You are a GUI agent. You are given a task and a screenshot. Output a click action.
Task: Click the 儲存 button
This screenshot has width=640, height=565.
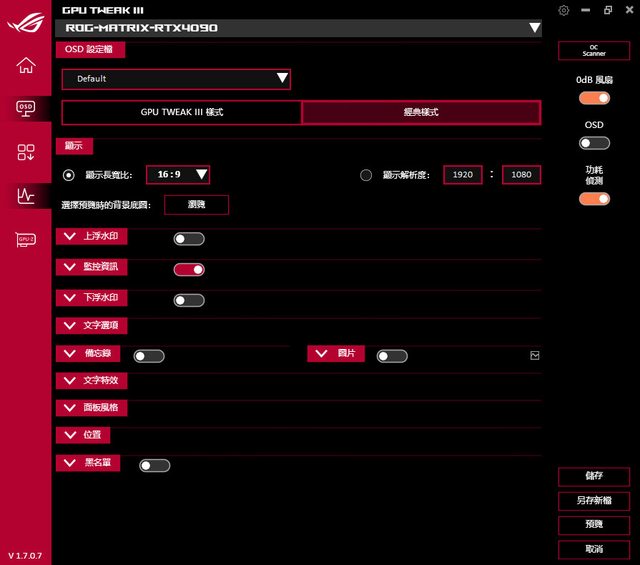[x=594, y=476]
